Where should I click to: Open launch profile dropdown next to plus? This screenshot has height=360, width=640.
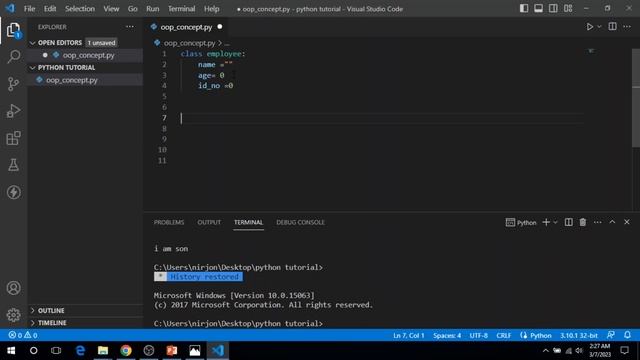coord(555,222)
